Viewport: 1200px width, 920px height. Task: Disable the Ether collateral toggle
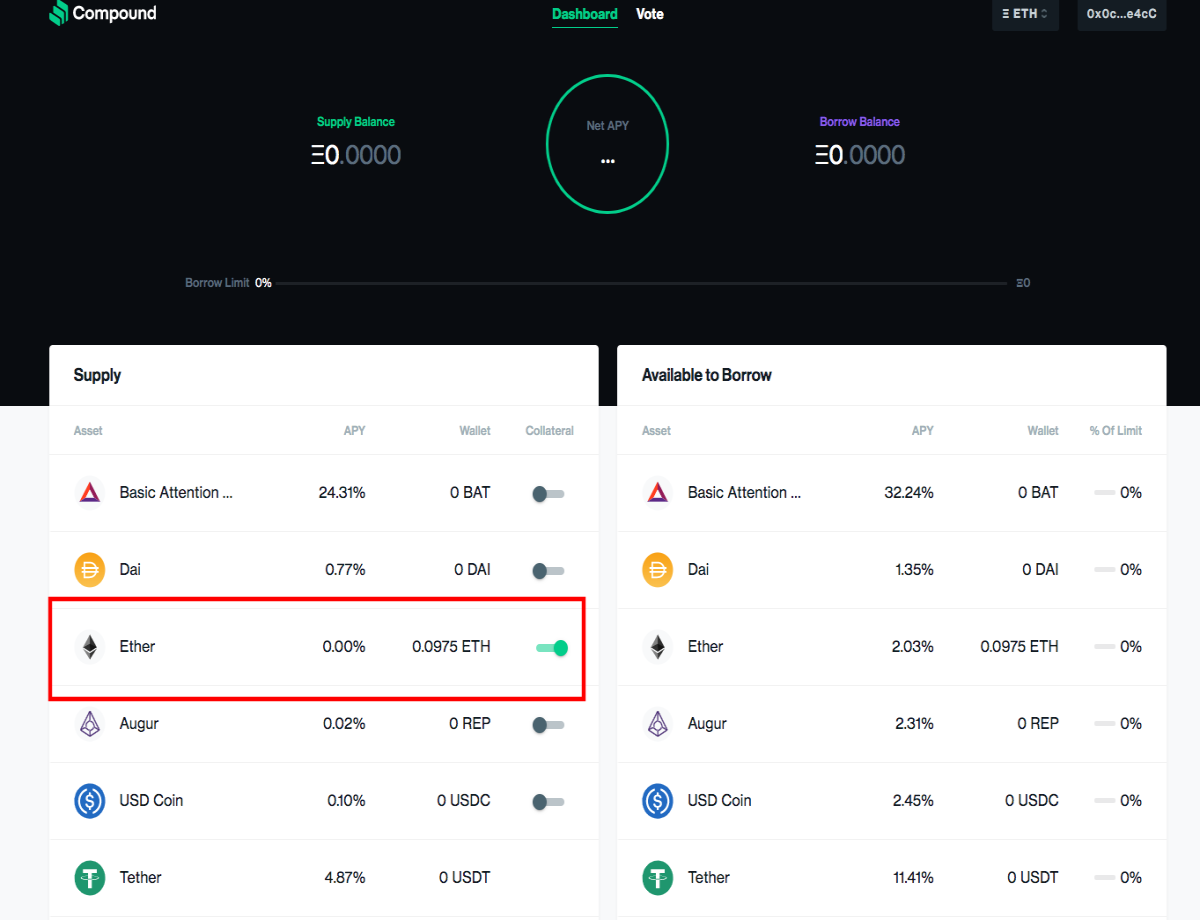pos(552,647)
